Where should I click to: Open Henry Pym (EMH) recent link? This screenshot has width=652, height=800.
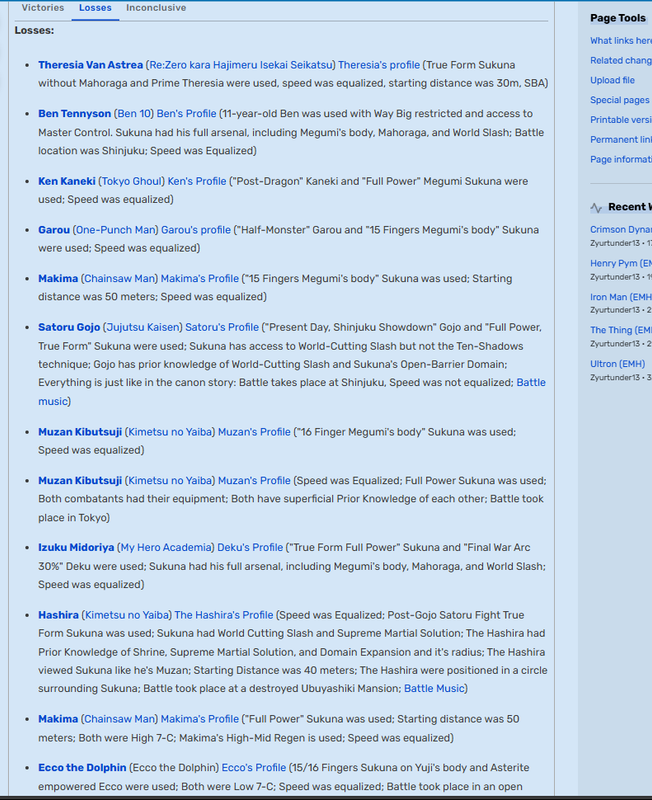[621, 263]
